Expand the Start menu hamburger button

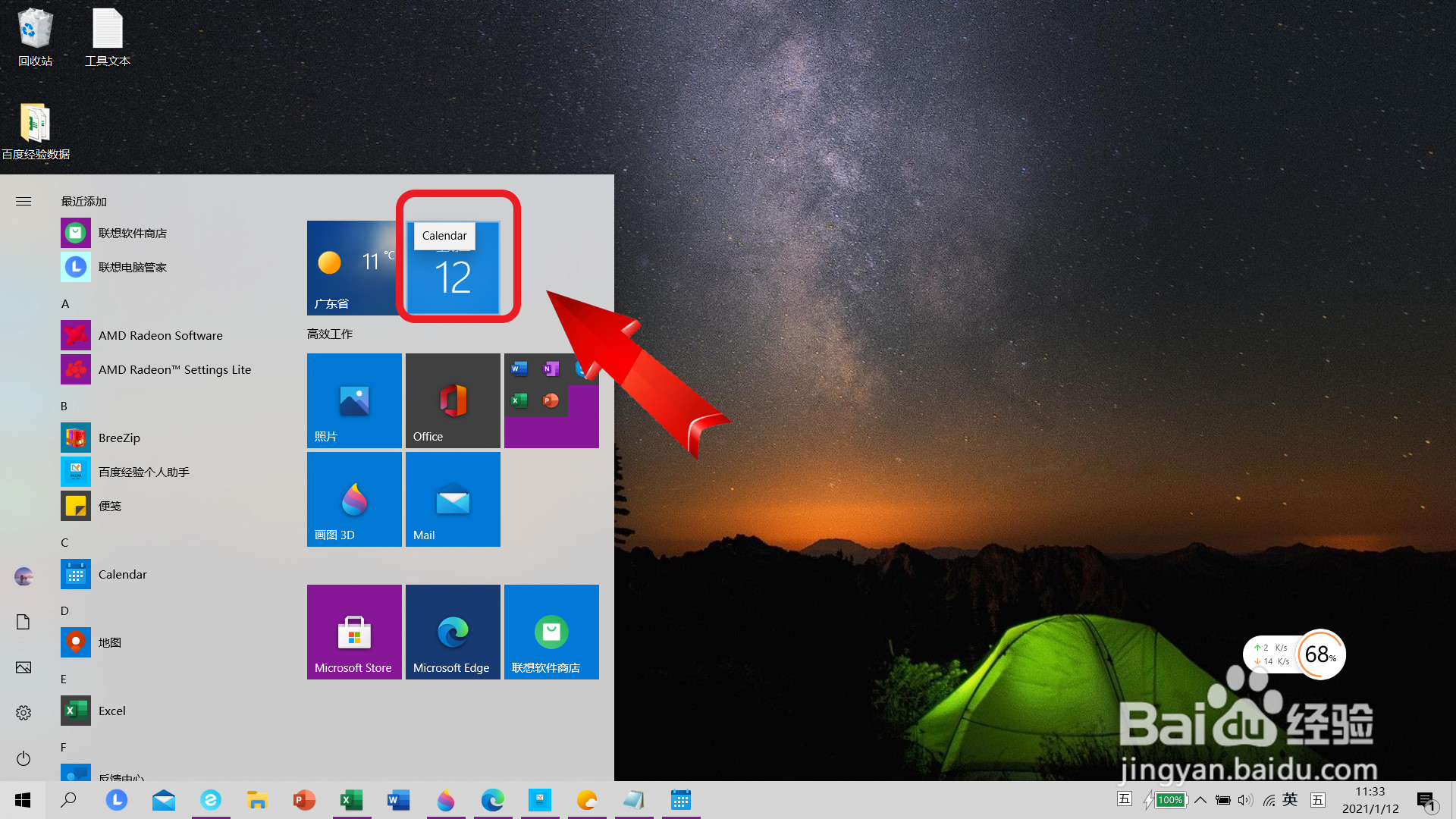coord(24,201)
